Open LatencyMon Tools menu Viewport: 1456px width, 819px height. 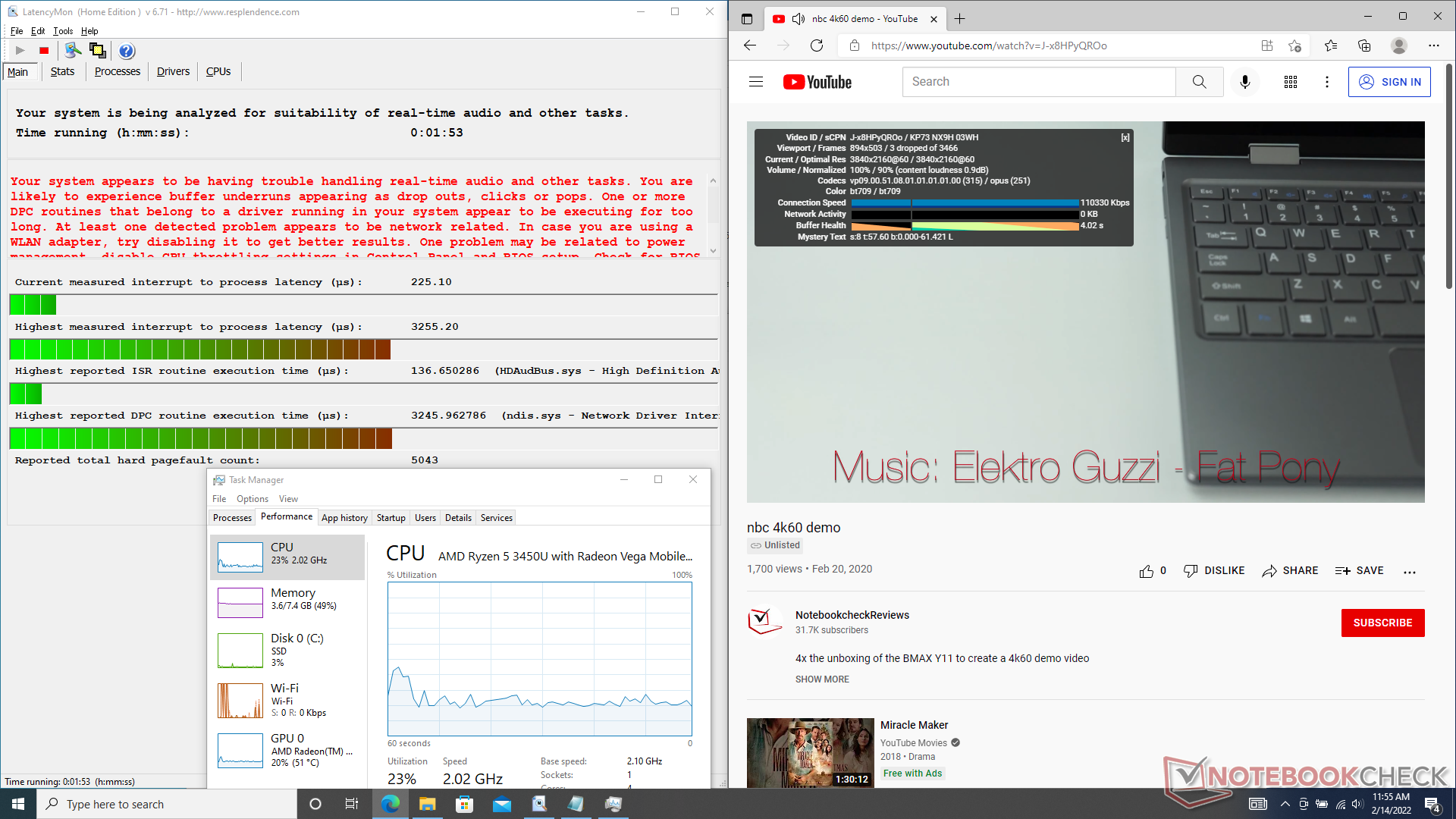63,31
